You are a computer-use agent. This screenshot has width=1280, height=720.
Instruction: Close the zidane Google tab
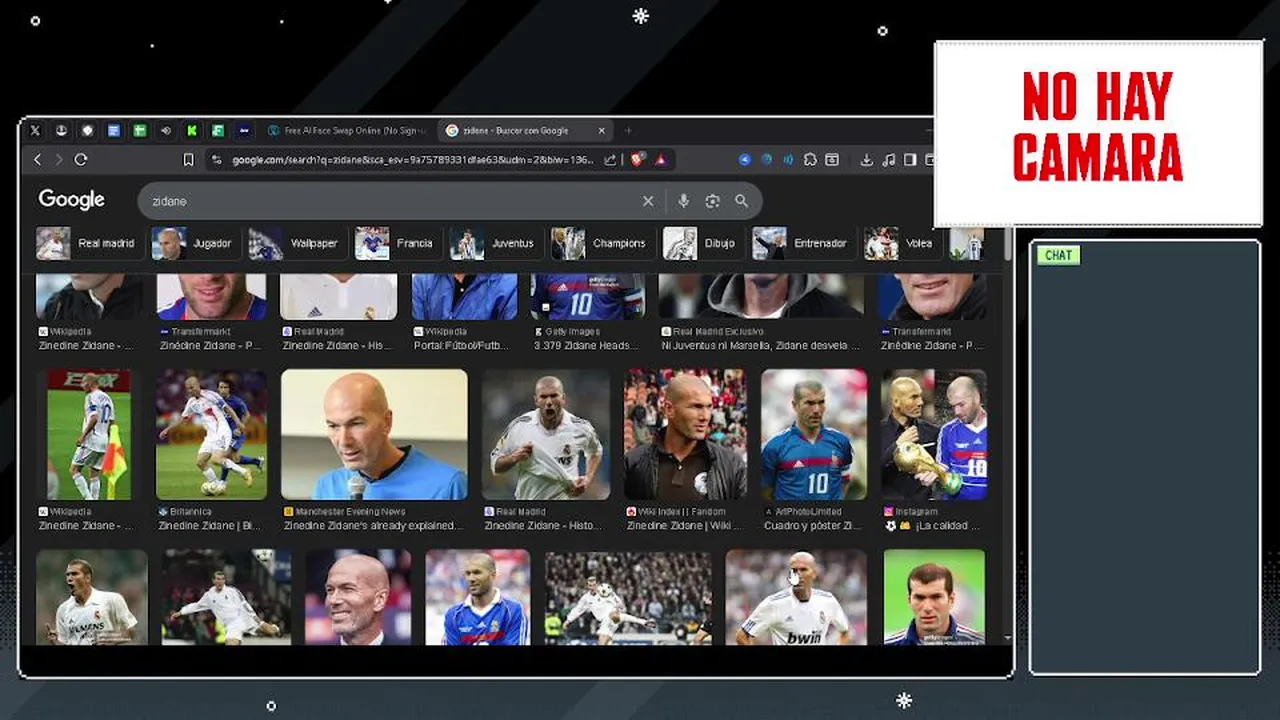[602, 131]
